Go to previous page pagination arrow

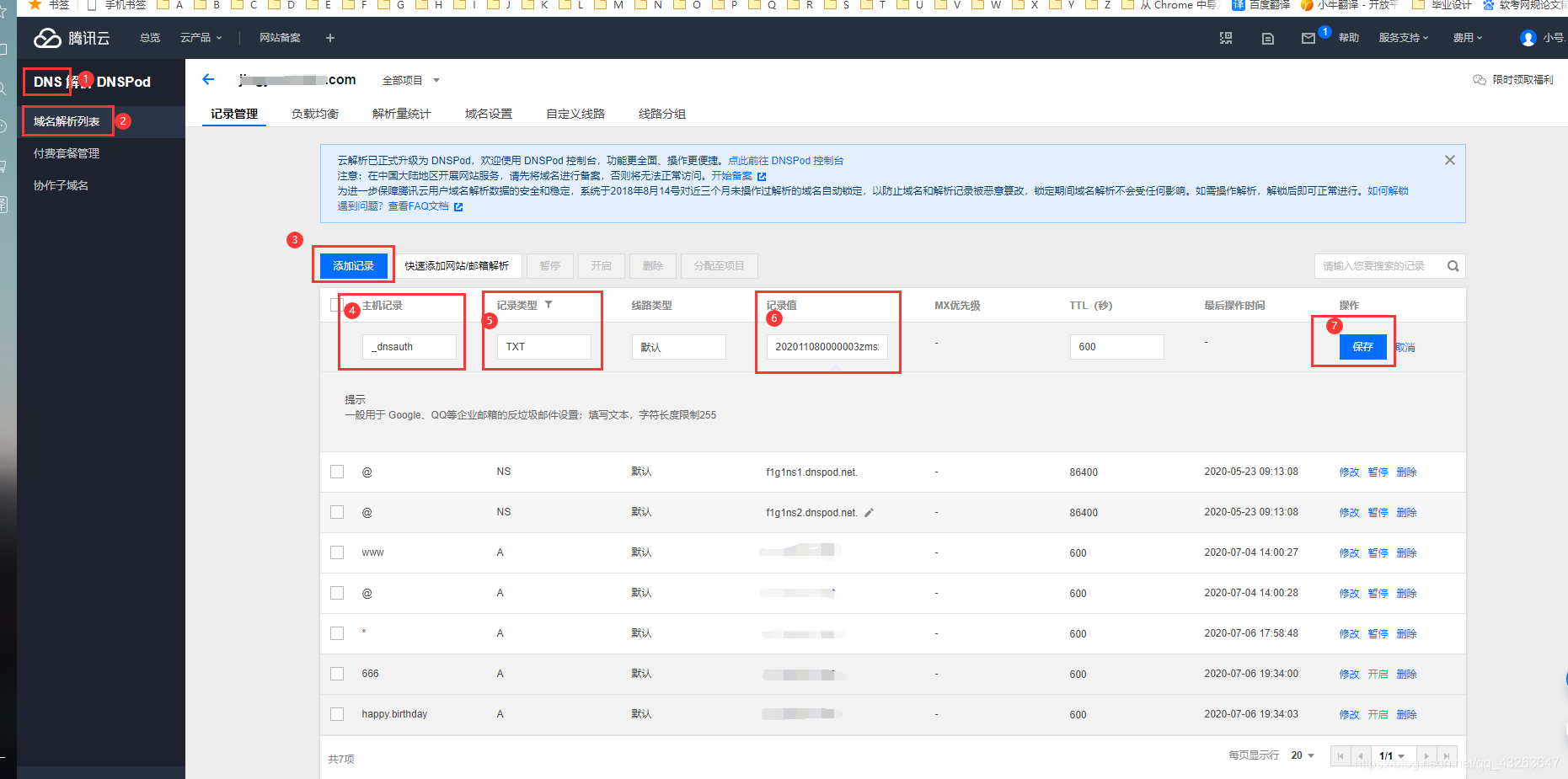1362,756
